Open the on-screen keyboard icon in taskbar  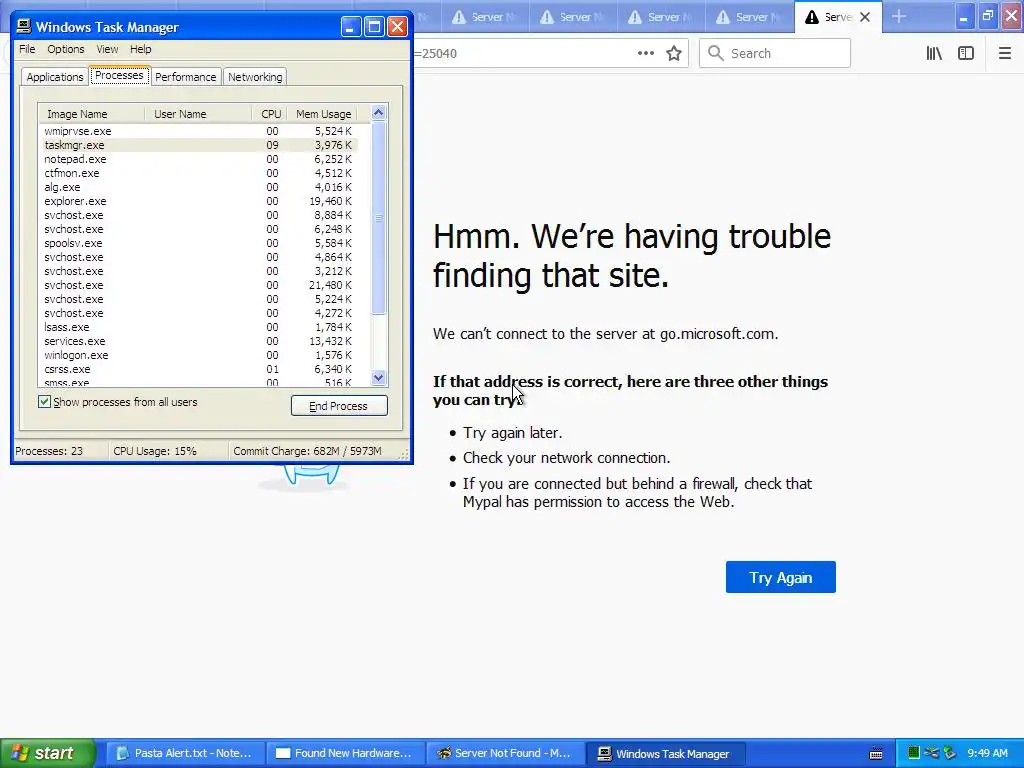pos(876,754)
